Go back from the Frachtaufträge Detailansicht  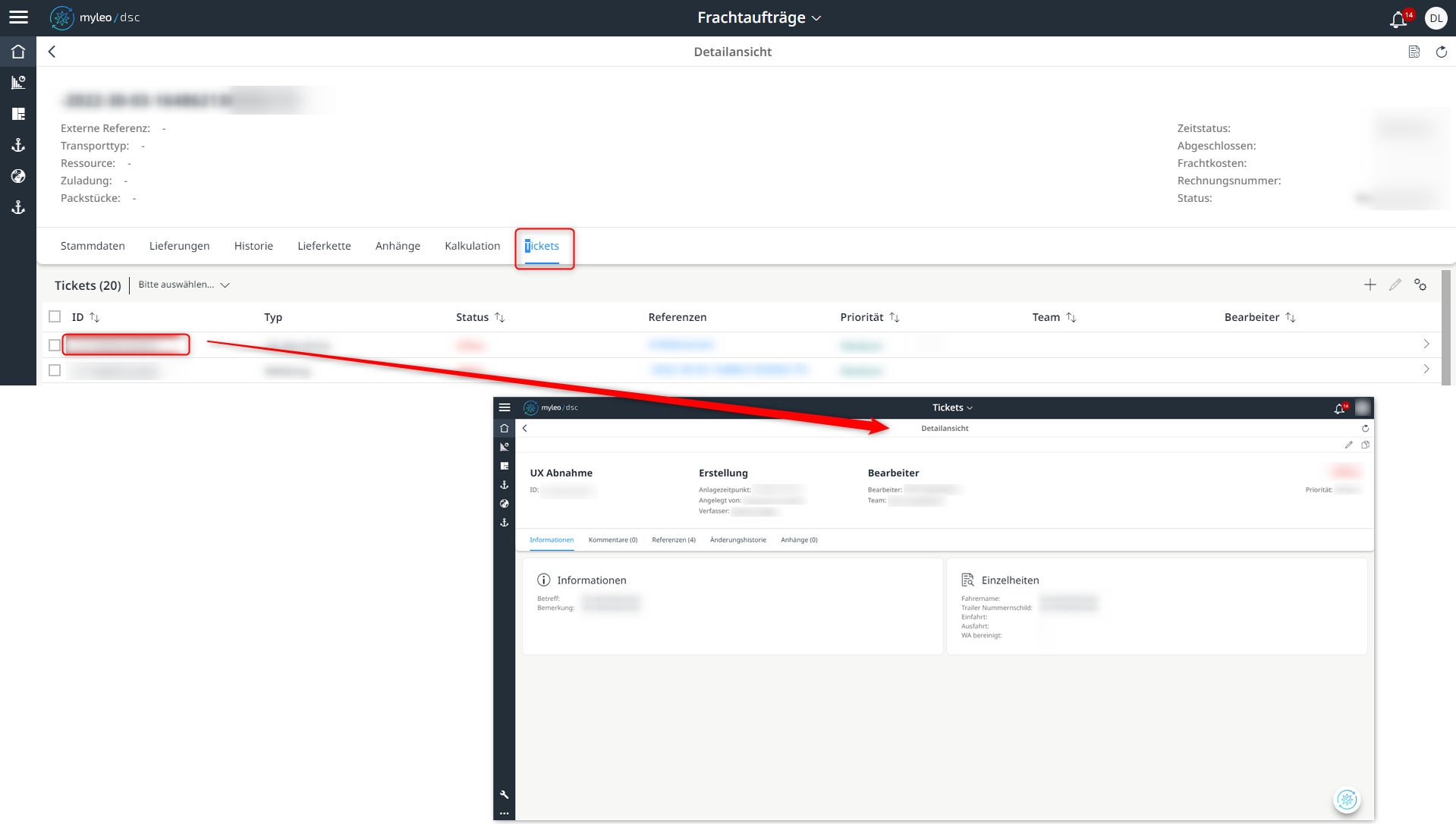pyautogui.click(x=52, y=52)
